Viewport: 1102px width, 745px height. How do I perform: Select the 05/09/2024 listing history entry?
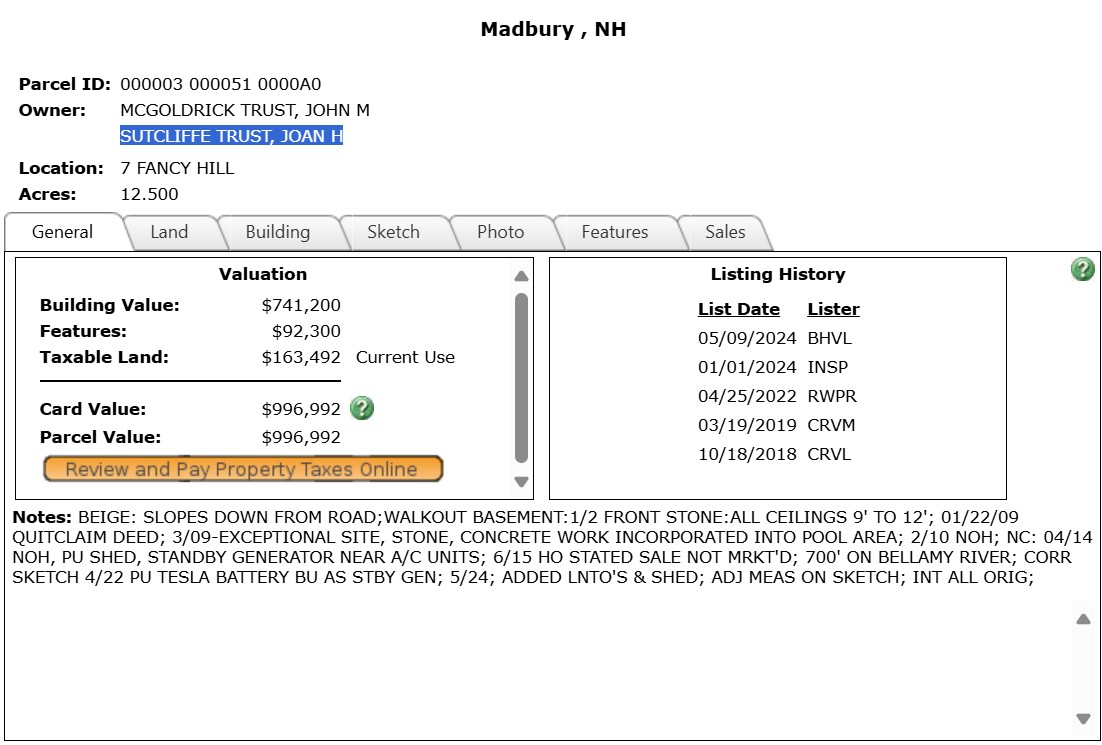pos(746,338)
